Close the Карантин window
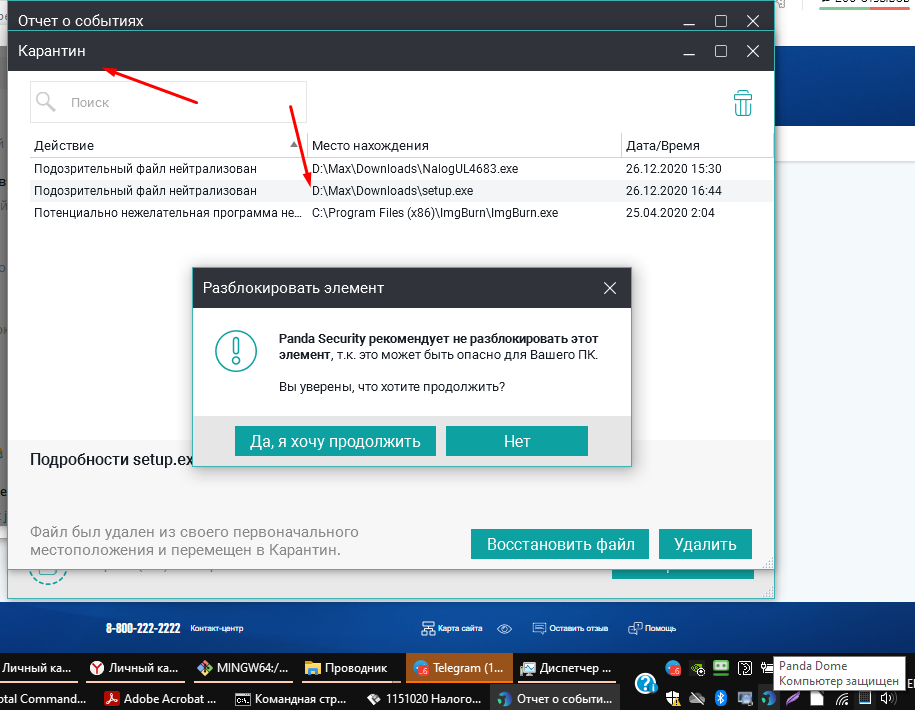Image resolution: width=915 pixels, height=710 pixels. (753, 51)
